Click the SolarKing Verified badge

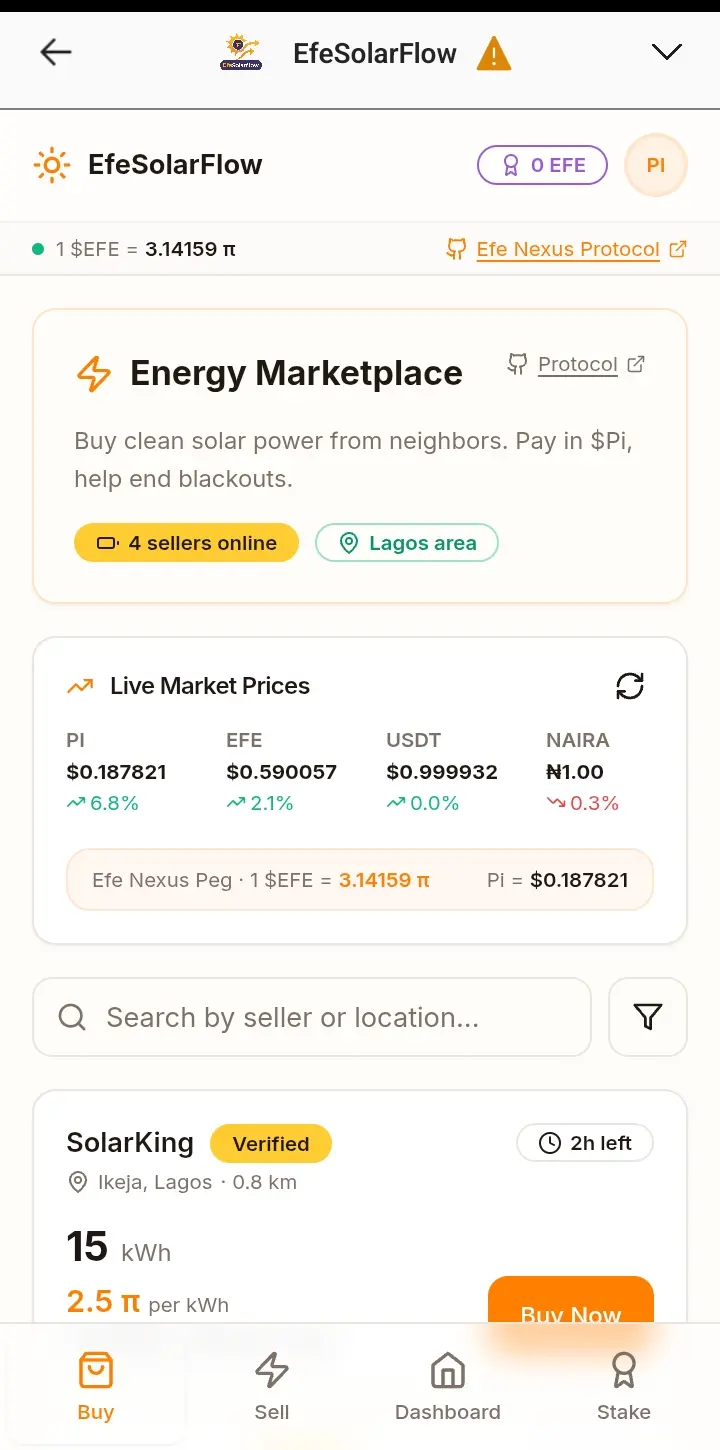(x=271, y=1144)
